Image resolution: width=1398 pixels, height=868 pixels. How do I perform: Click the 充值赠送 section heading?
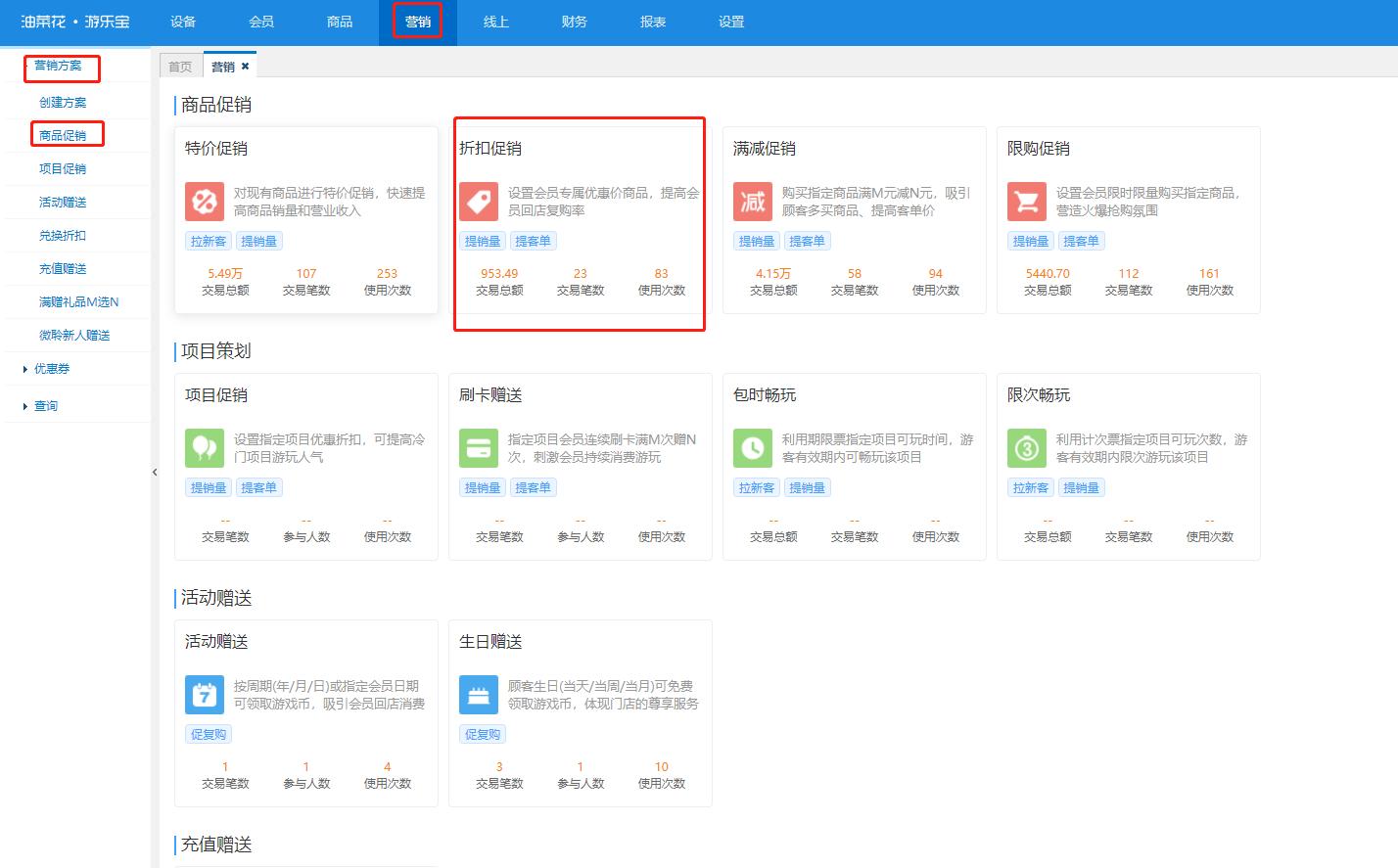pyautogui.click(x=216, y=845)
